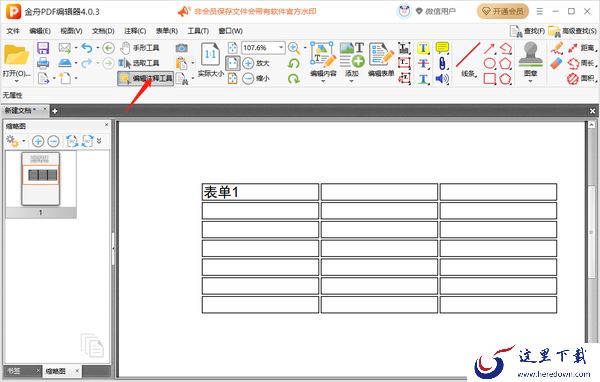This screenshot has width=600, height=382.
Task: Click Zoom Out (缩小) button
Action: 256,78
